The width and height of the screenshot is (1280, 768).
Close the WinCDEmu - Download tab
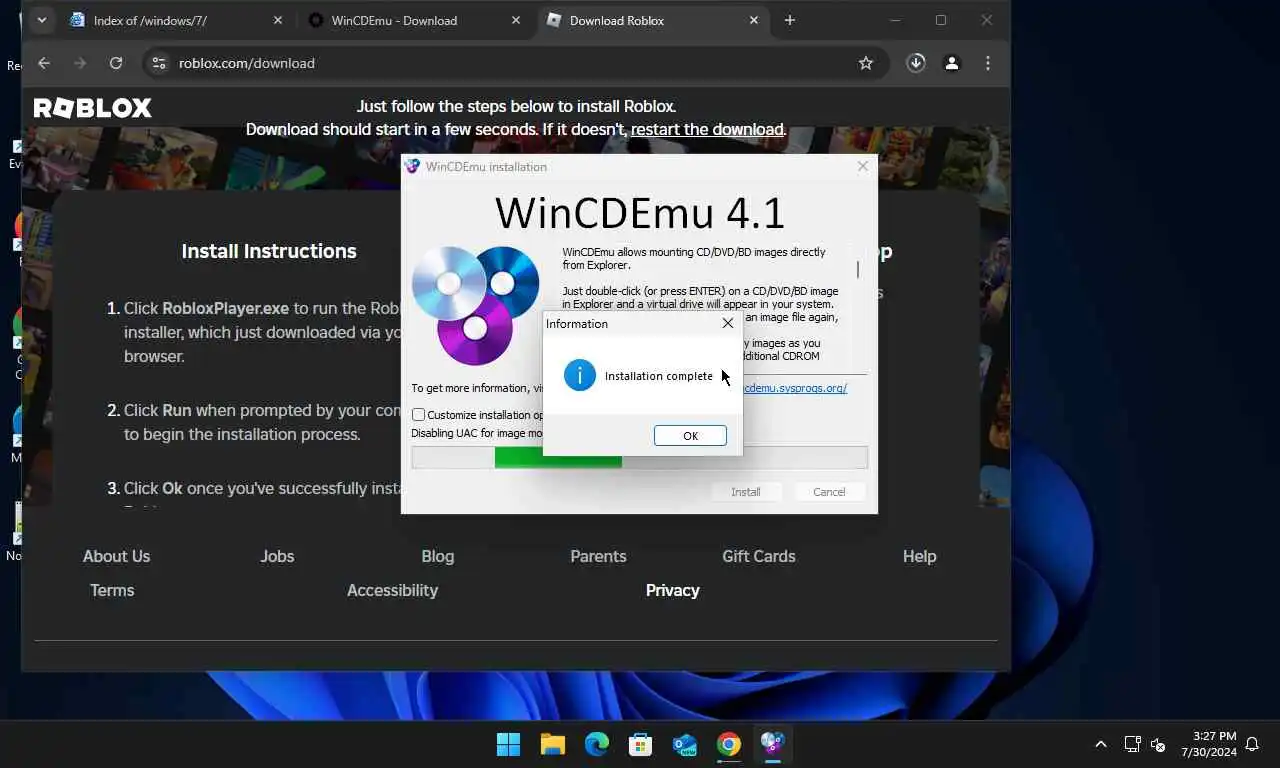pos(514,20)
